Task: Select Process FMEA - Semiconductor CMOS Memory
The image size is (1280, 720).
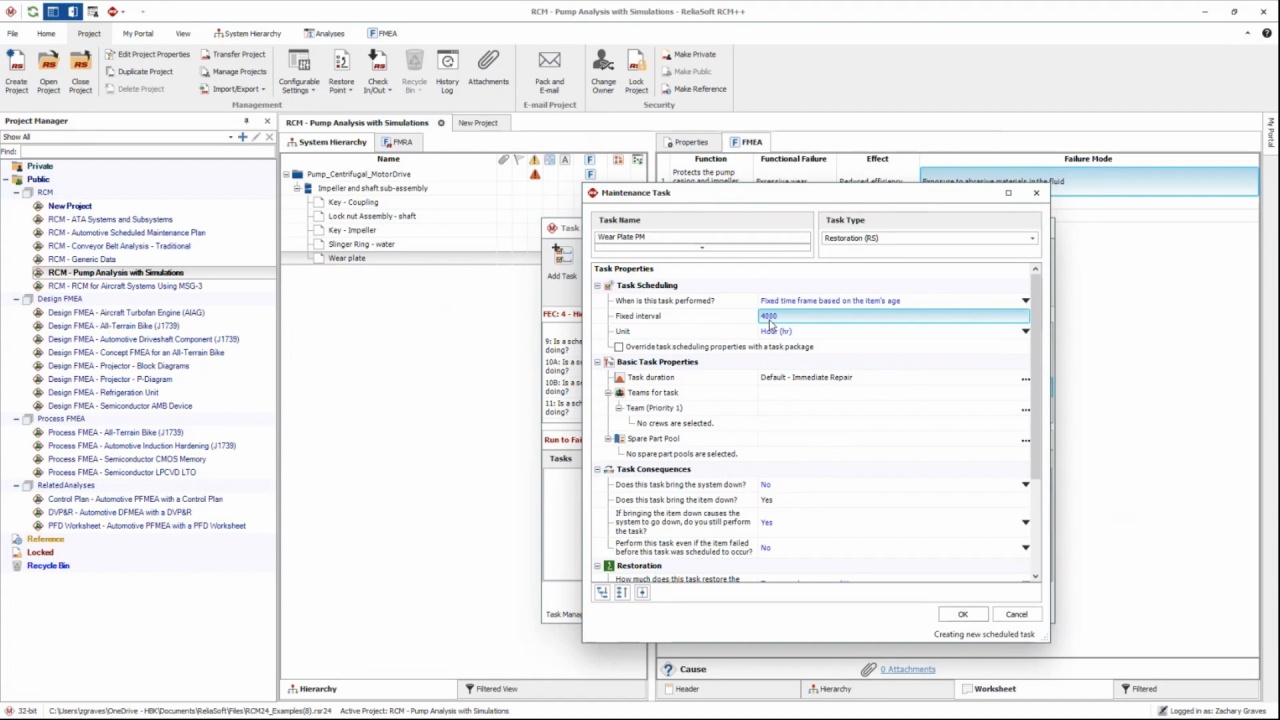Action: (x=127, y=459)
